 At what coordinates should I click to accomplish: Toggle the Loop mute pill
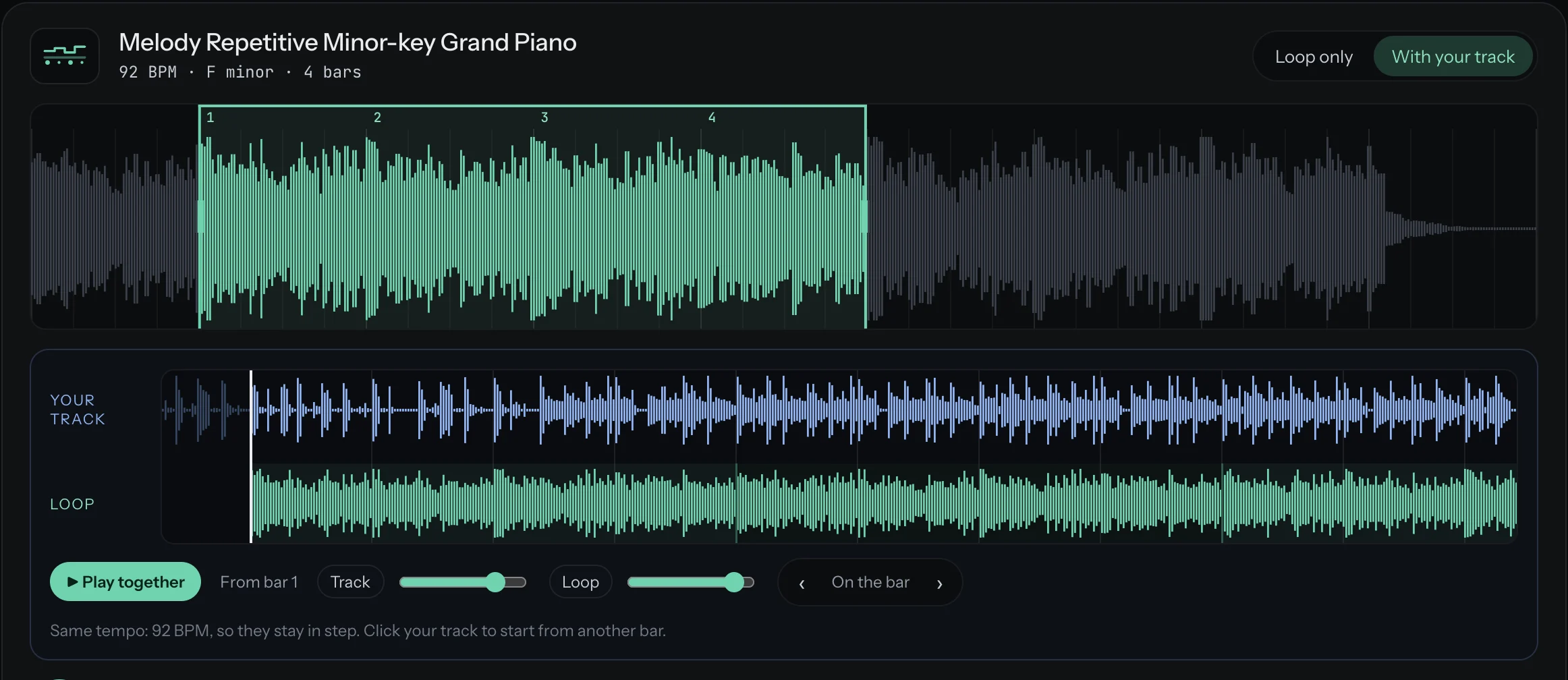(x=580, y=582)
